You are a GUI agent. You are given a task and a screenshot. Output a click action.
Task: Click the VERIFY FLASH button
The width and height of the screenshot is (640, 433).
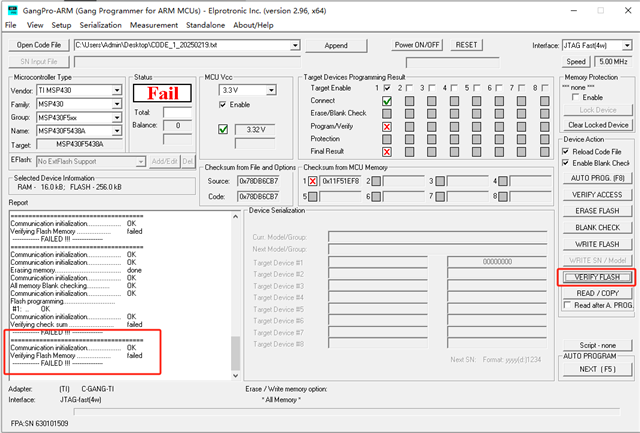click(598, 277)
